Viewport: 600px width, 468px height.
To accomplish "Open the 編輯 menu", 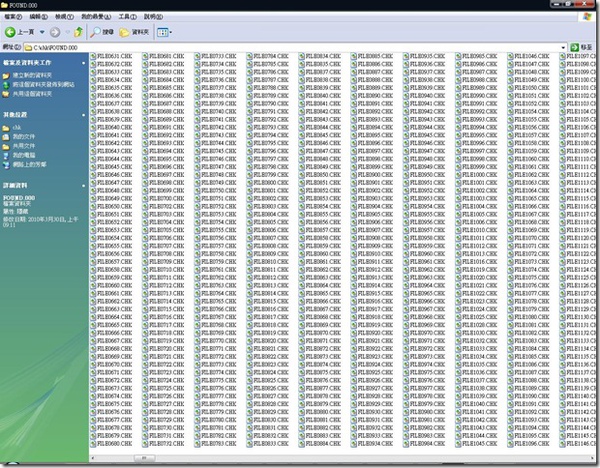I will click(x=38, y=17).
